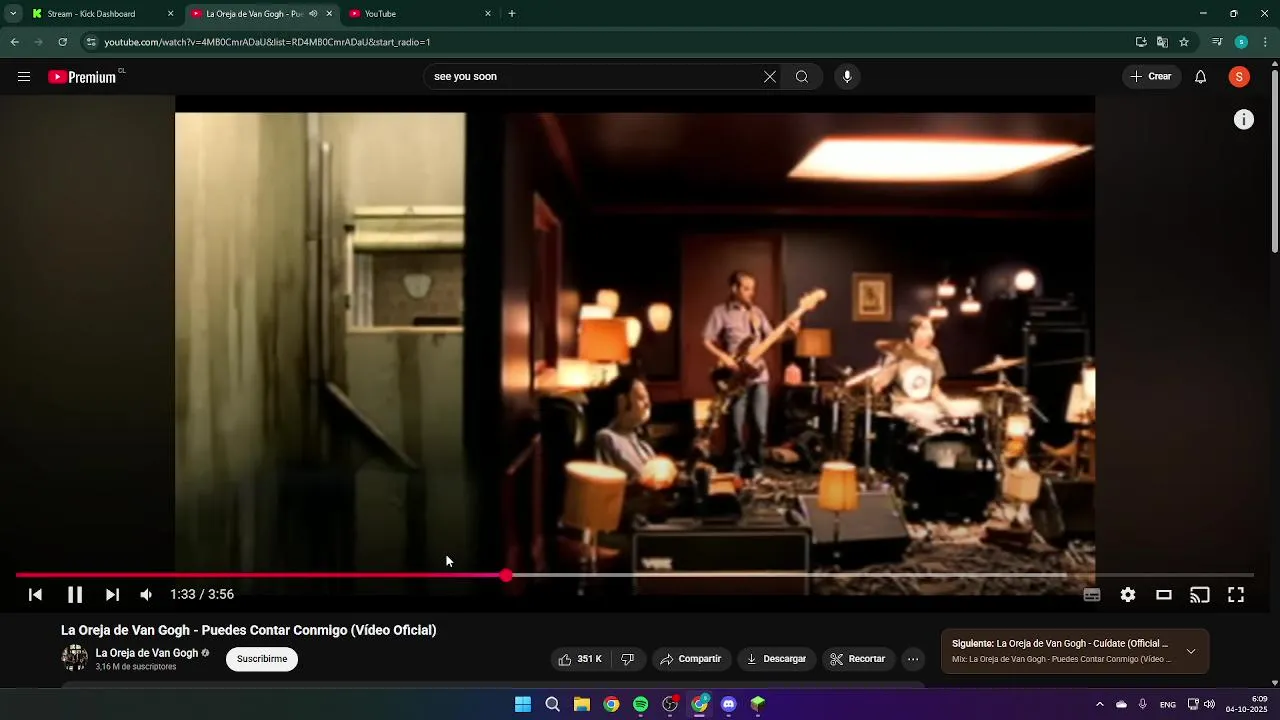Open more actions three-dot menu
Image resolution: width=1280 pixels, height=720 pixels.
[913, 659]
